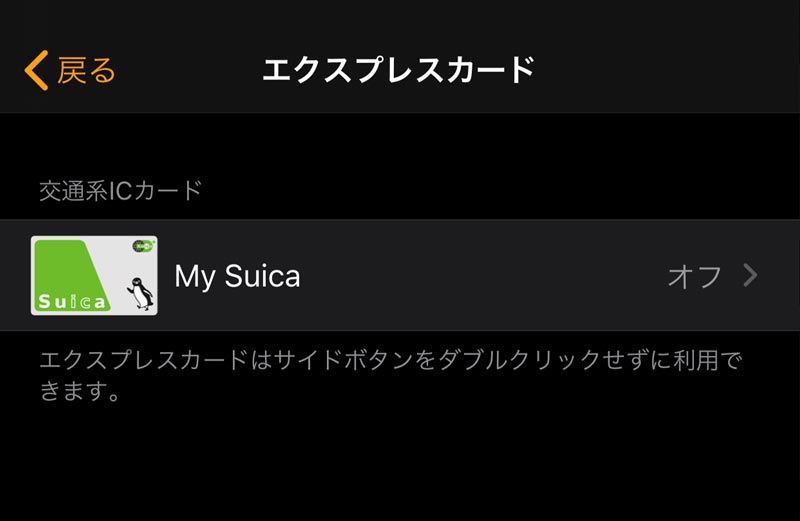Tap the orange back chevron arrow
Viewport: 800px width, 521px height.
point(36,70)
